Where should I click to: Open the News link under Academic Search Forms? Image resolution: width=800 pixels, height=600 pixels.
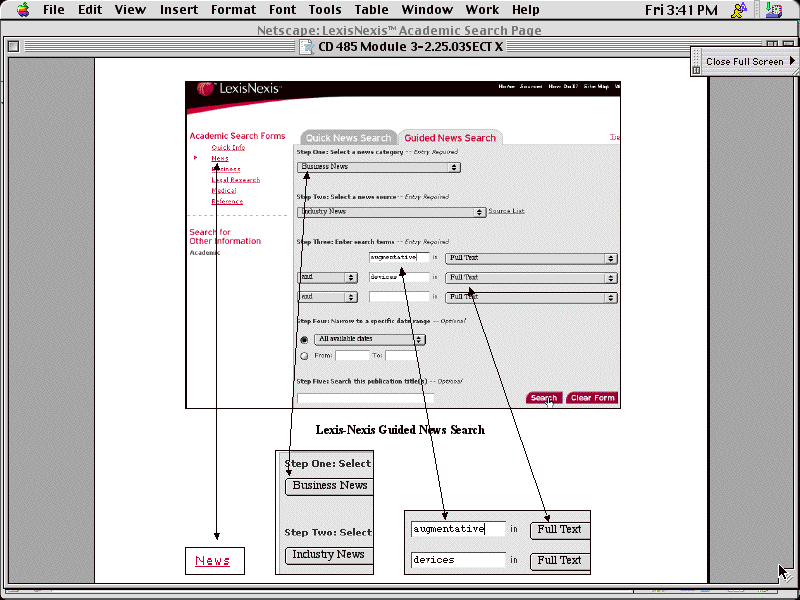[220, 158]
